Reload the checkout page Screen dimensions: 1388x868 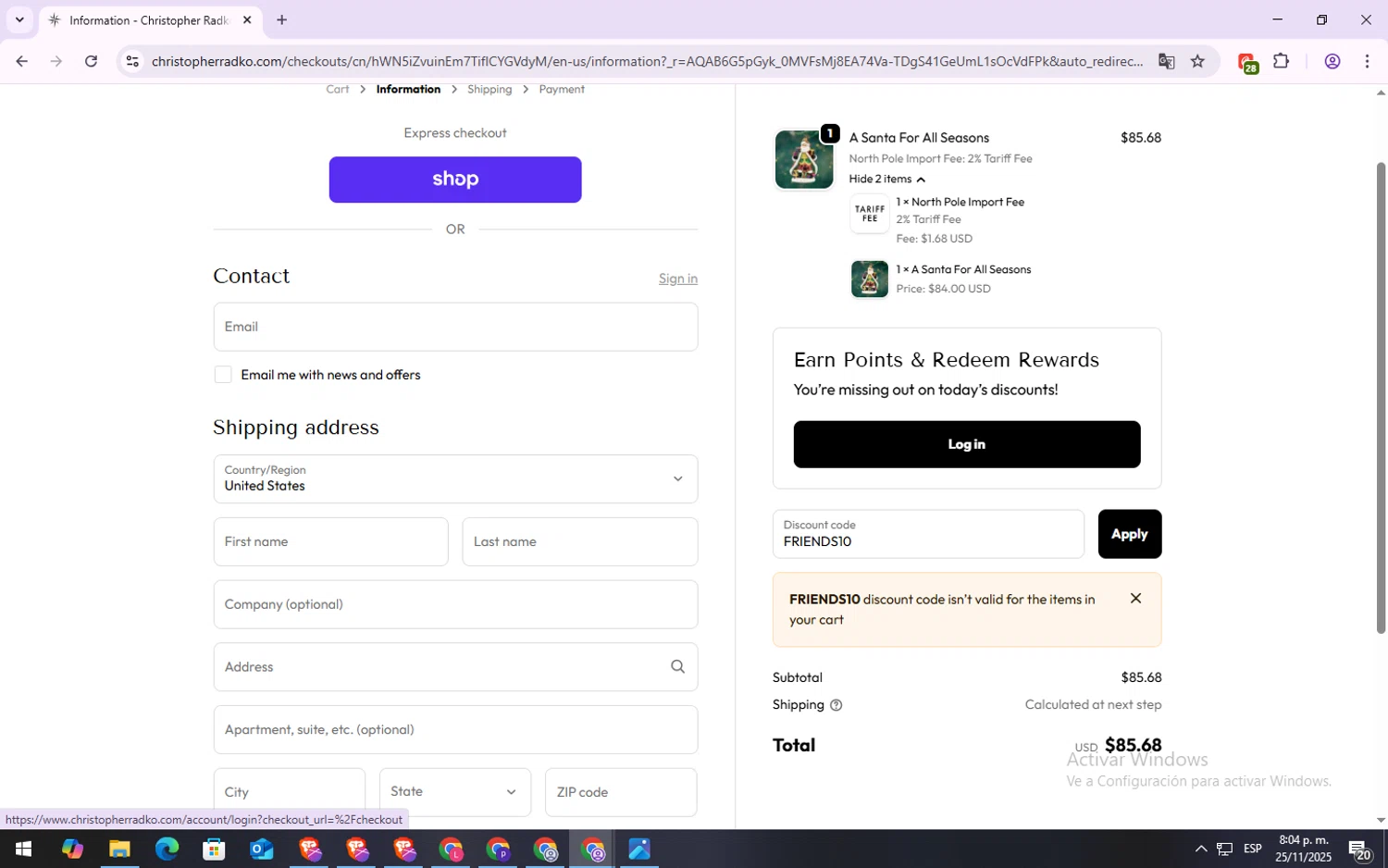click(x=91, y=61)
